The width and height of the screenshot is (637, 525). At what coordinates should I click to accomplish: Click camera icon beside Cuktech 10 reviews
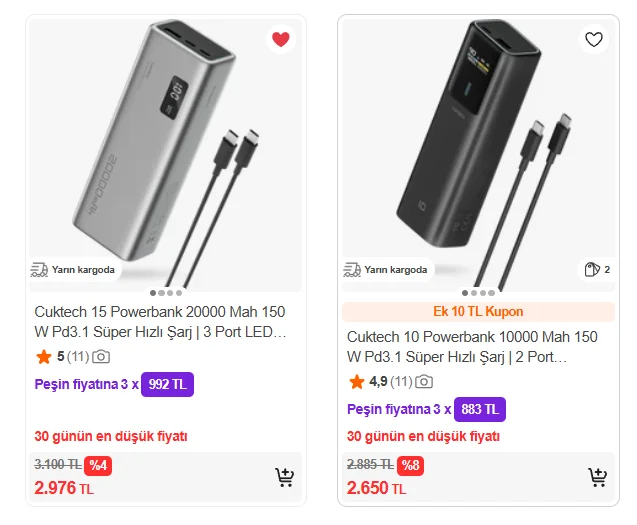424,382
